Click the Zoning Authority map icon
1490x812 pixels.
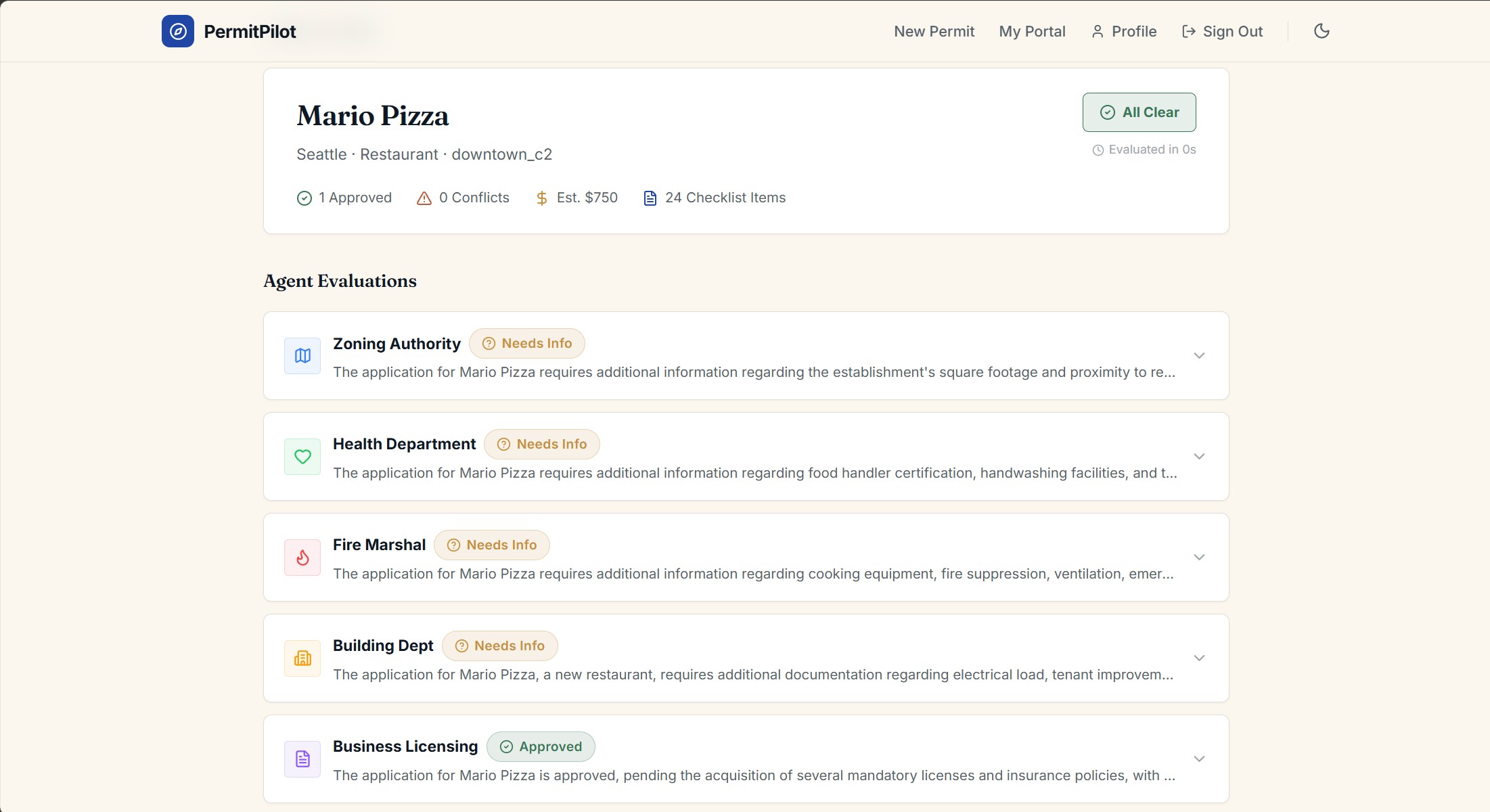pos(302,356)
